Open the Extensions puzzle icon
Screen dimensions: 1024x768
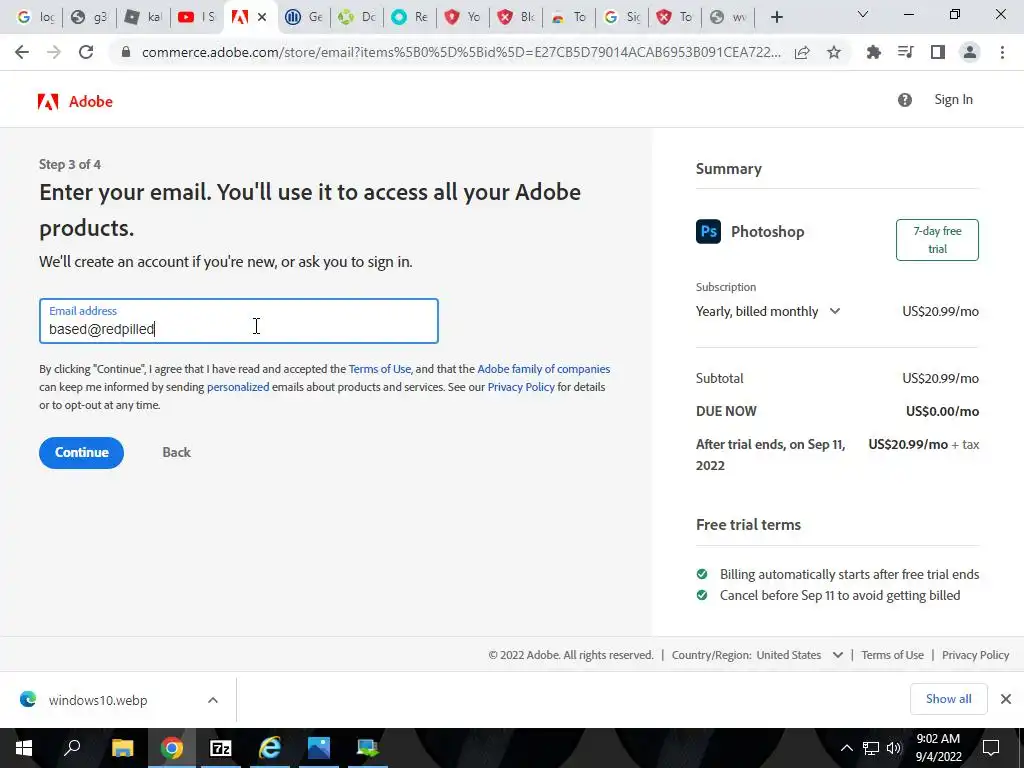click(x=873, y=52)
